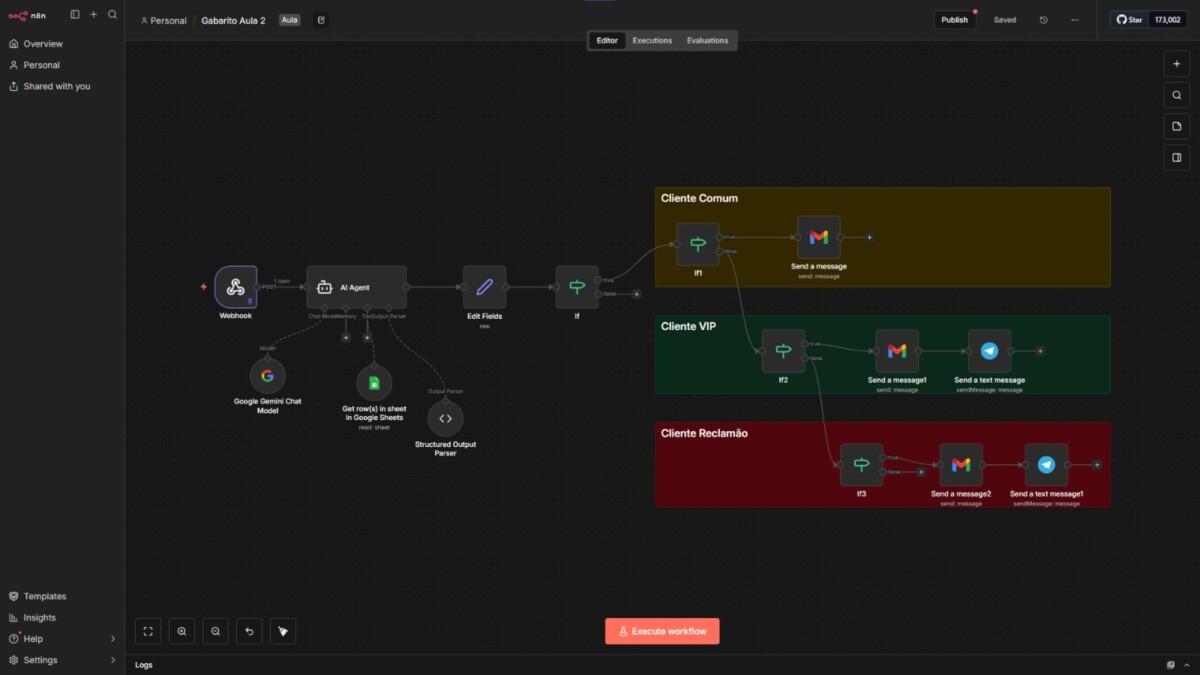Switch to the Executions tab
Screen dimensions: 1200x675
[652, 41]
